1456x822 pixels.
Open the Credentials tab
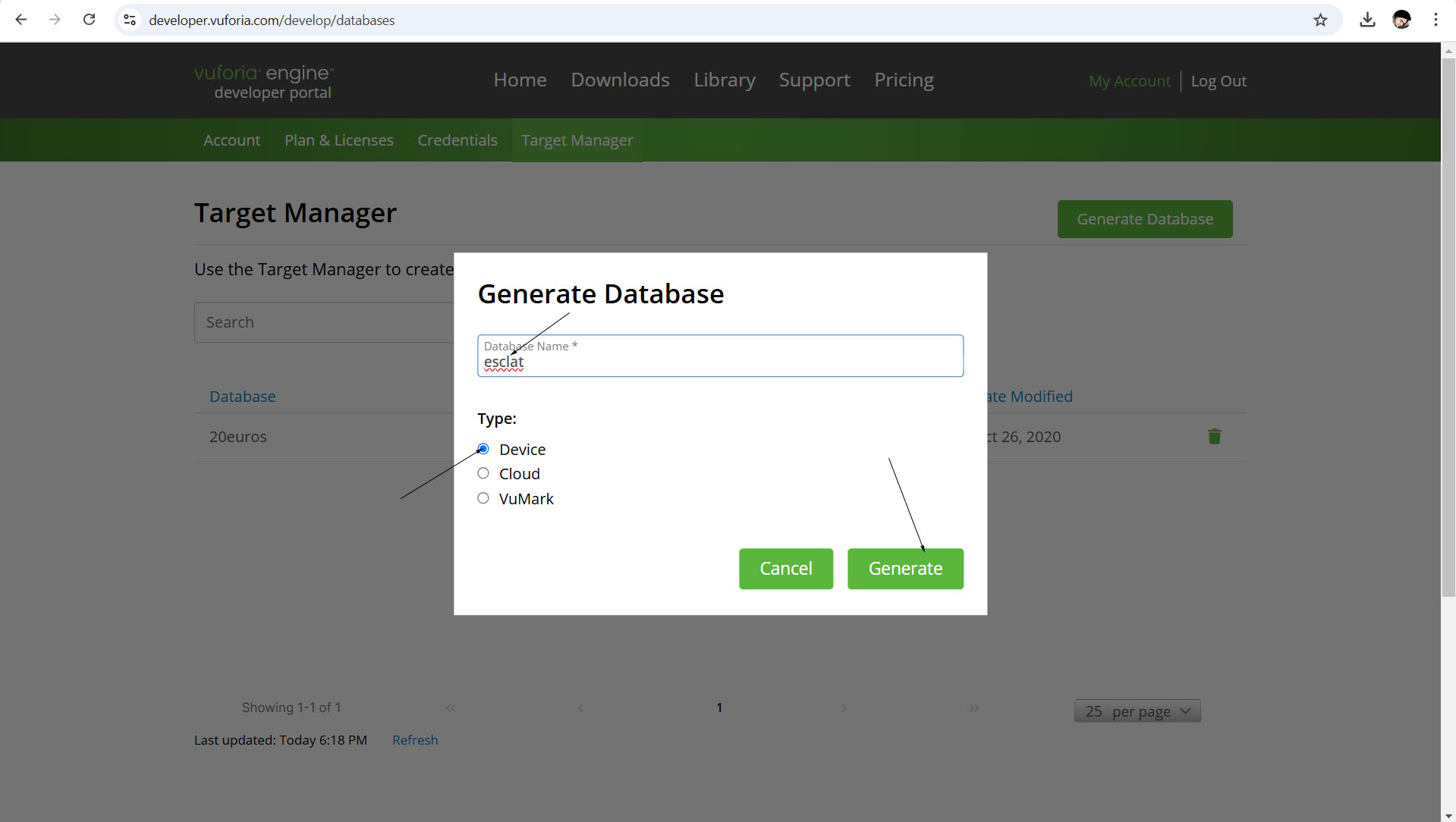[457, 140]
